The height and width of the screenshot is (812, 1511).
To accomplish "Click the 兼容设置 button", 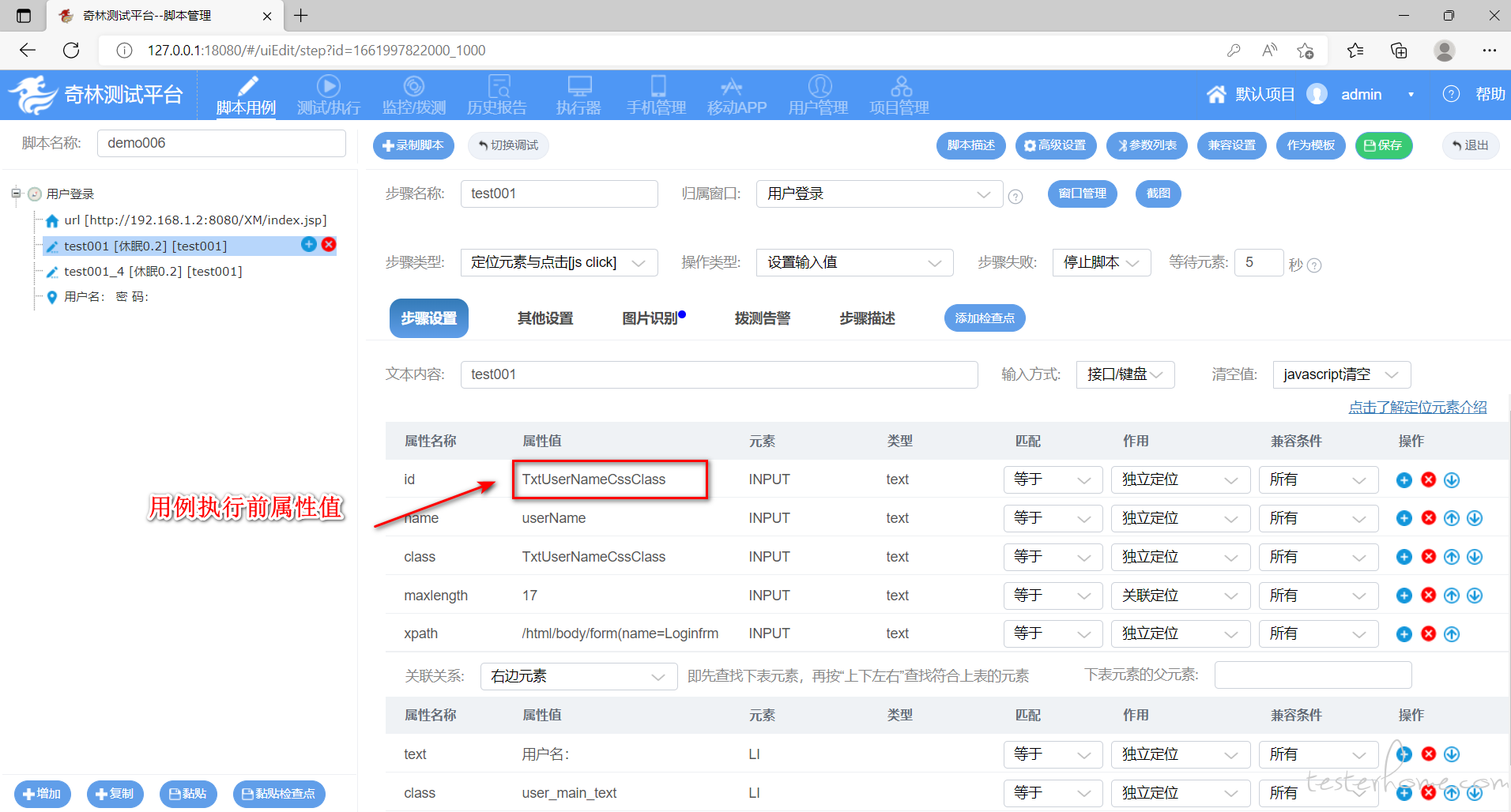I will (x=1231, y=145).
